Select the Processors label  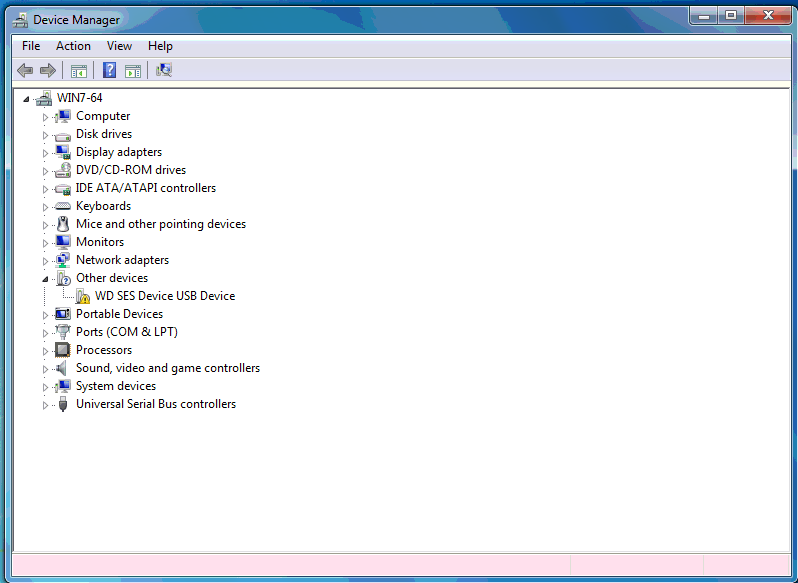pos(104,350)
